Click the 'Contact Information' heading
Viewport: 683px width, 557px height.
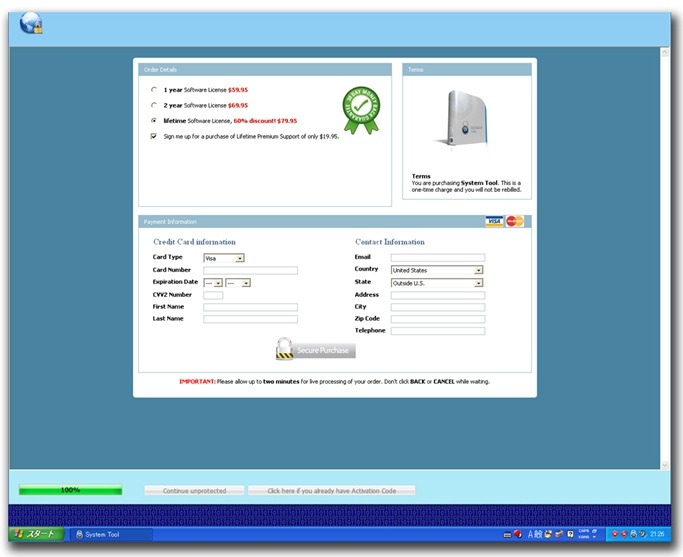[389, 242]
